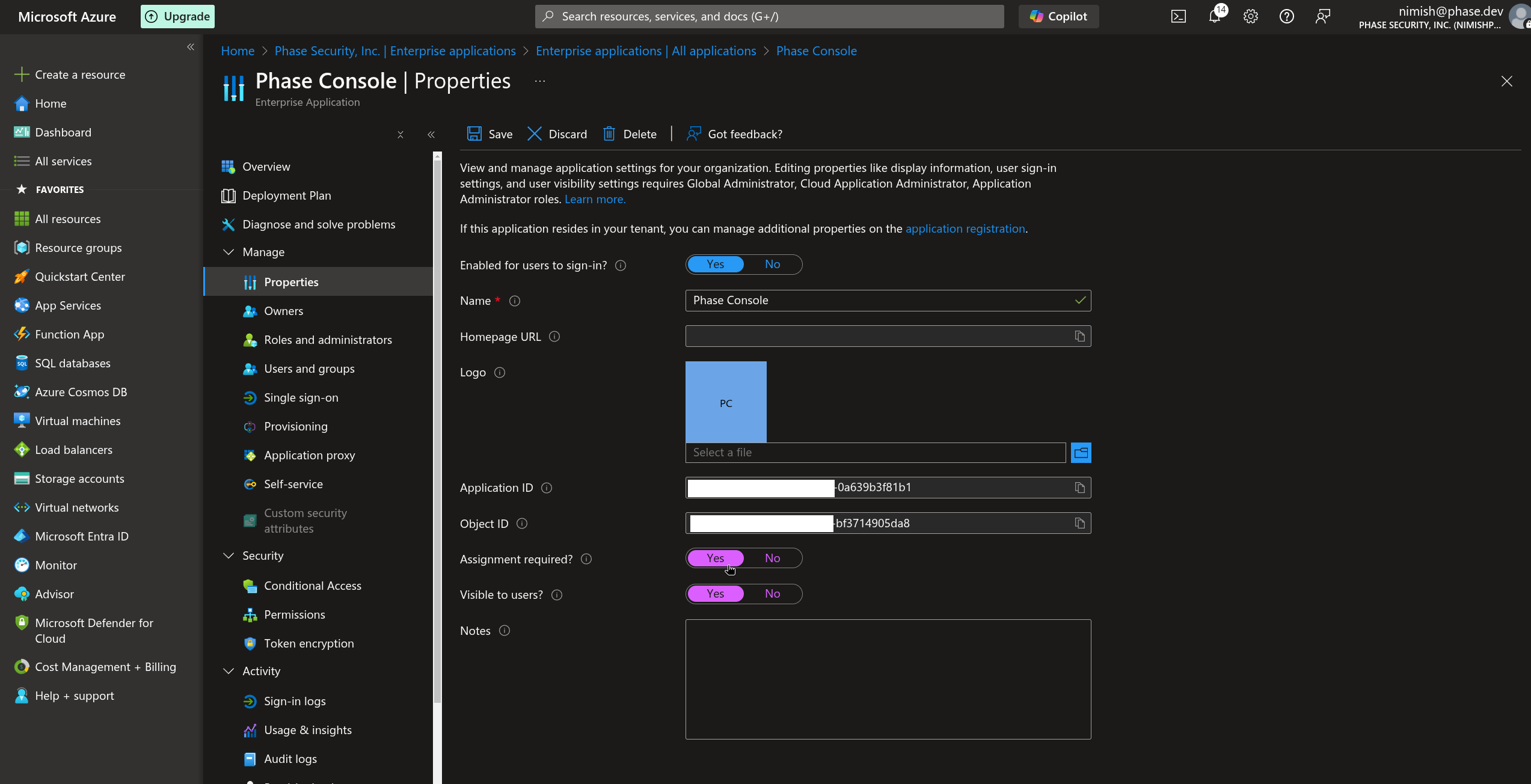Set Enabled for users to sign-in to No

click(x=772, y=265)
